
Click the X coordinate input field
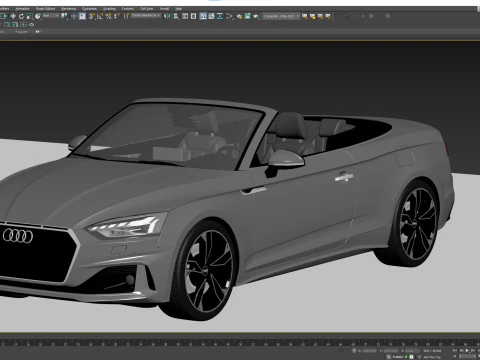point(369,351)
